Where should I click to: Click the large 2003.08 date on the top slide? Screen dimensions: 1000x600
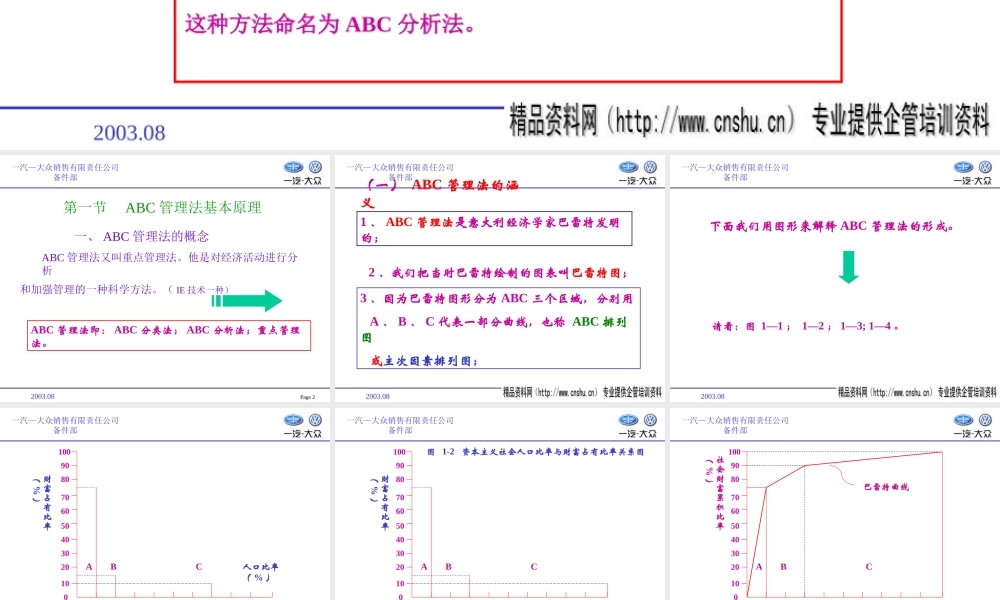[x=129, y=133]
